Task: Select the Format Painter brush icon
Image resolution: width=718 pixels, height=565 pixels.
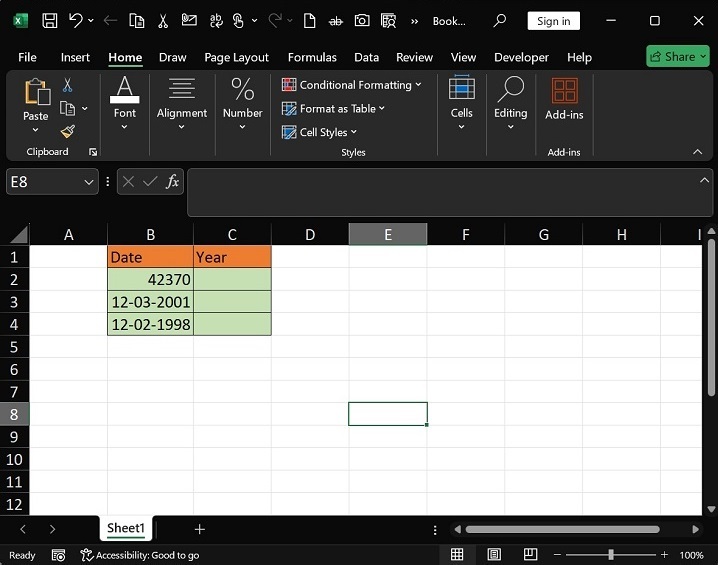Action: click(x=67, y=131)
